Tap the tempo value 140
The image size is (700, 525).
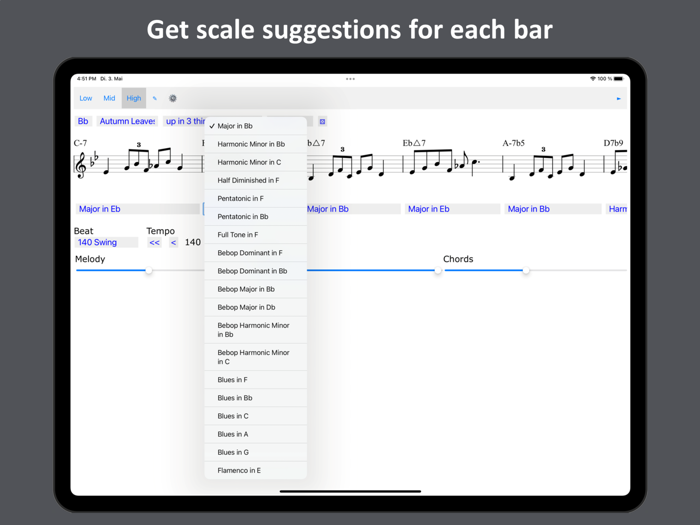point(193,242)
